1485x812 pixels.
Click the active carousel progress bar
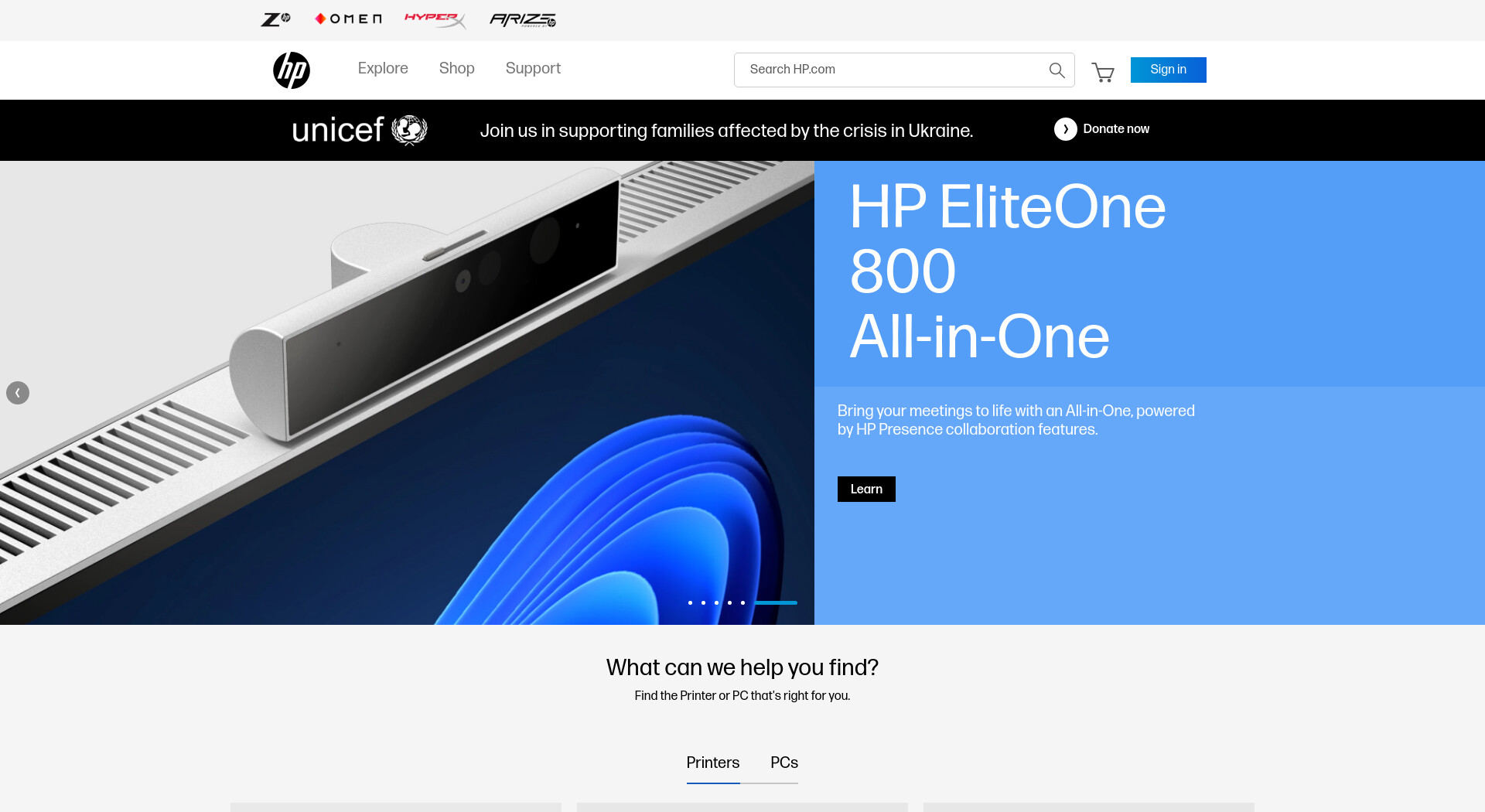click(x=776, y=602)
